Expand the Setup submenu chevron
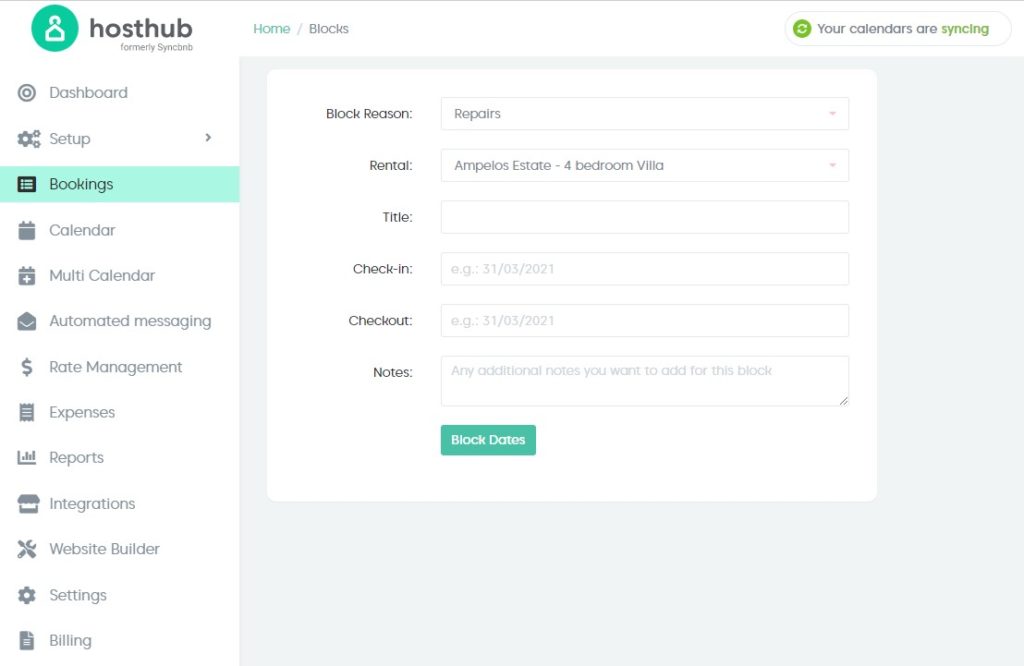 [x=208, y=138]
